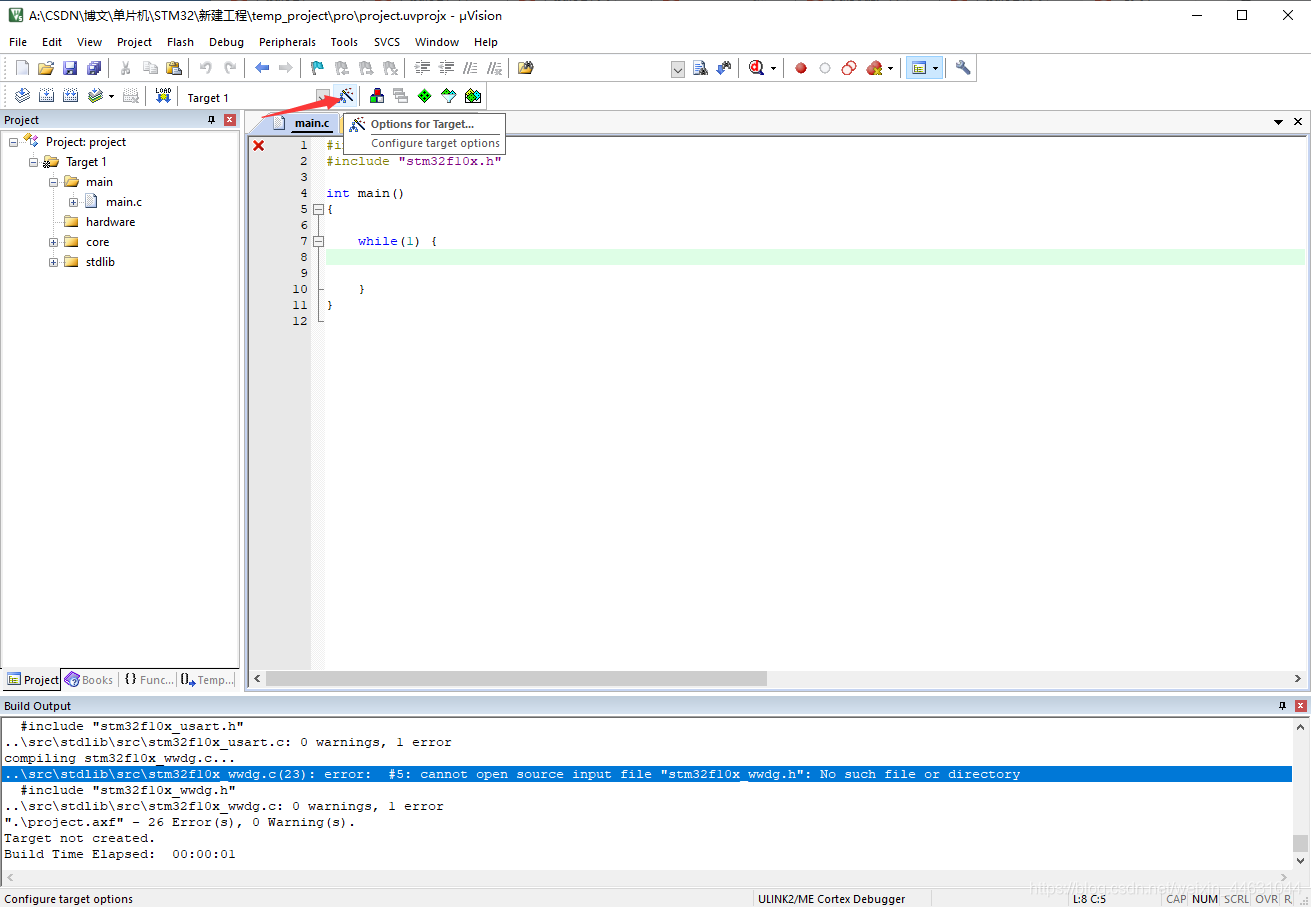
Task: Click the Cut scissors icon
Action: 126,68
